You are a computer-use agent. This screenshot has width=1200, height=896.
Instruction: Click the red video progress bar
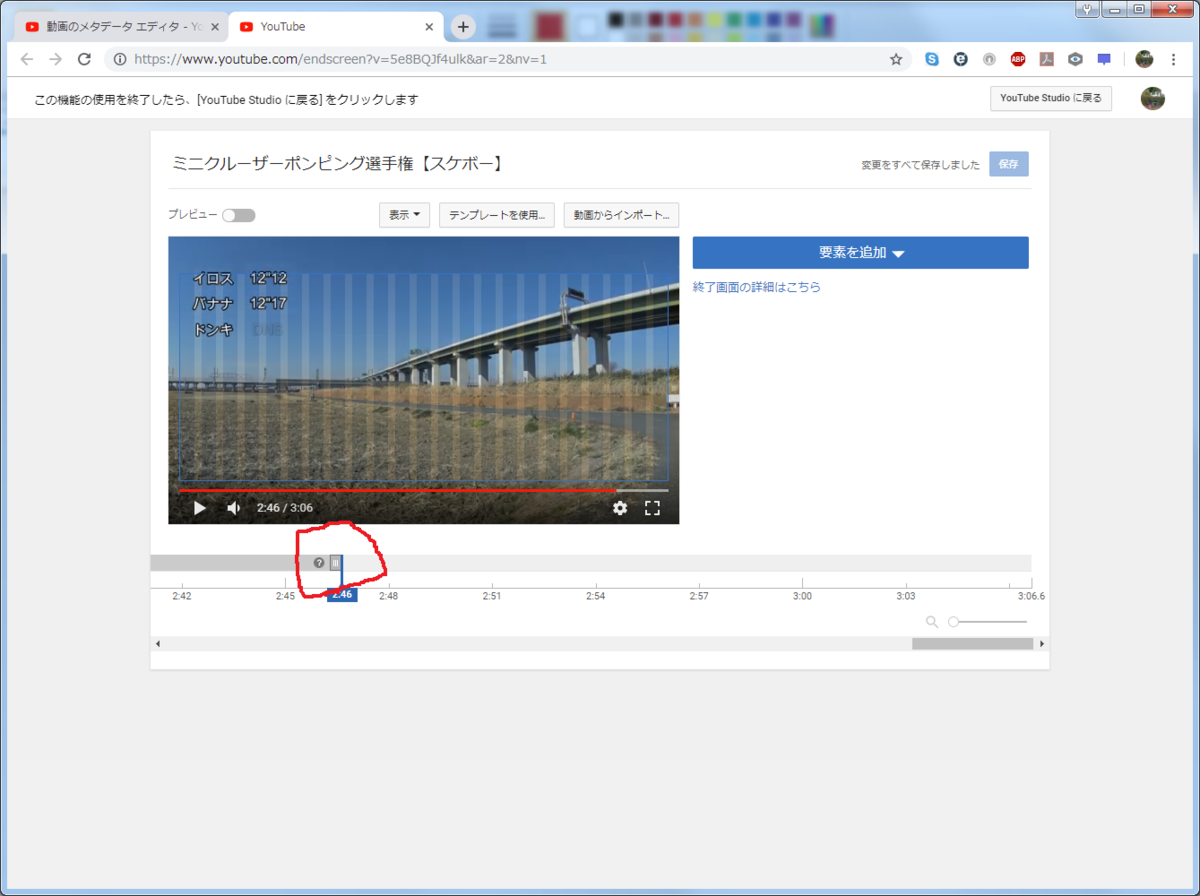[424, 491]
